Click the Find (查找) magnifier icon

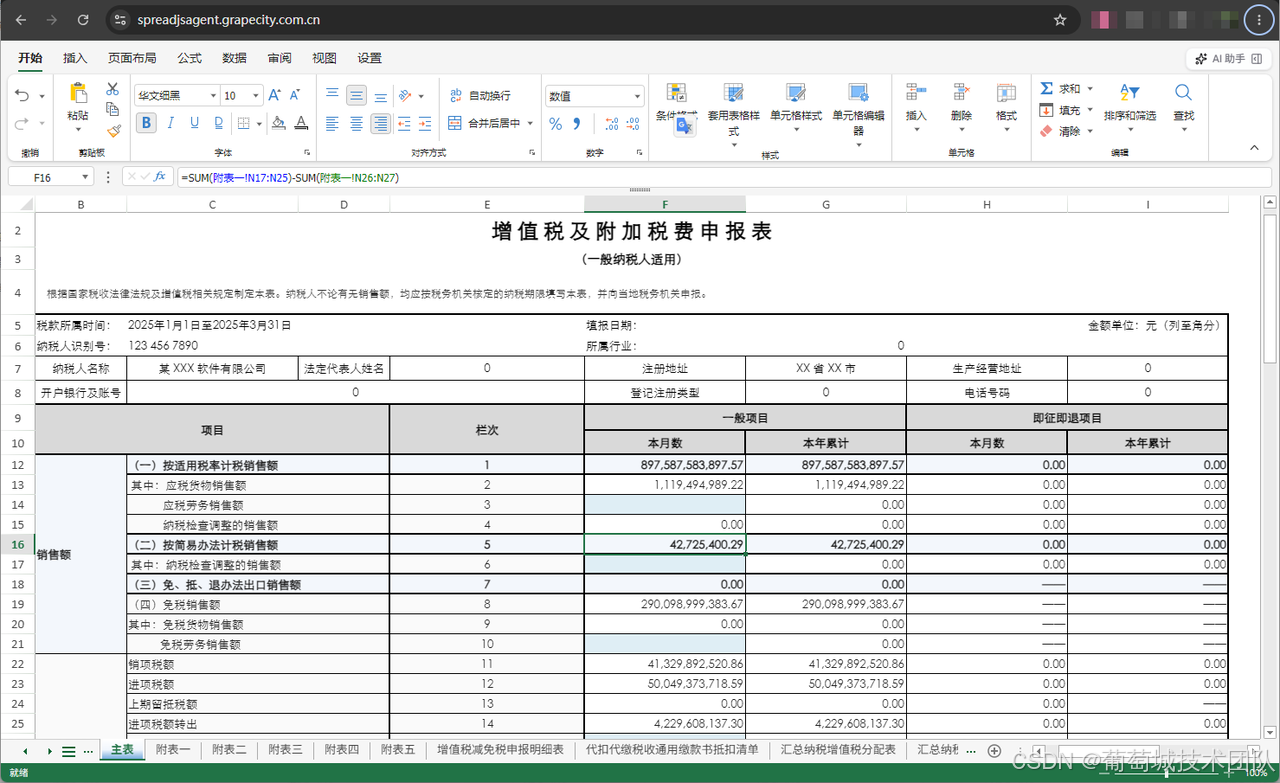(1184, 93)
